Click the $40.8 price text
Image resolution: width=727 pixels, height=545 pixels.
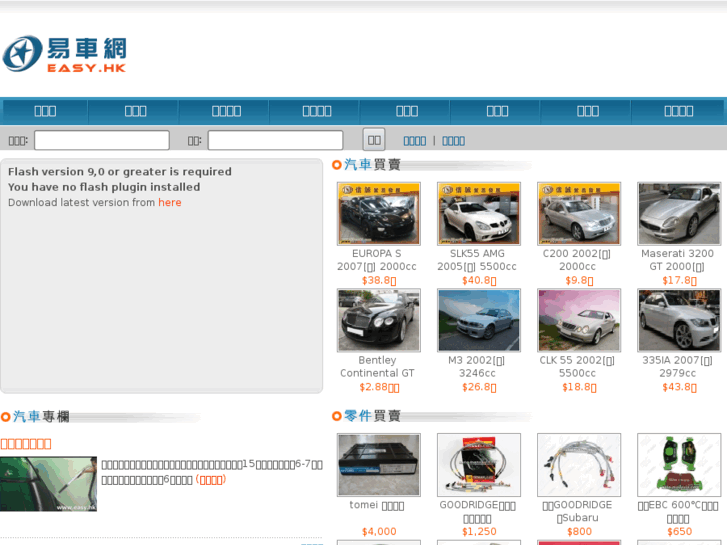(479, 280)
